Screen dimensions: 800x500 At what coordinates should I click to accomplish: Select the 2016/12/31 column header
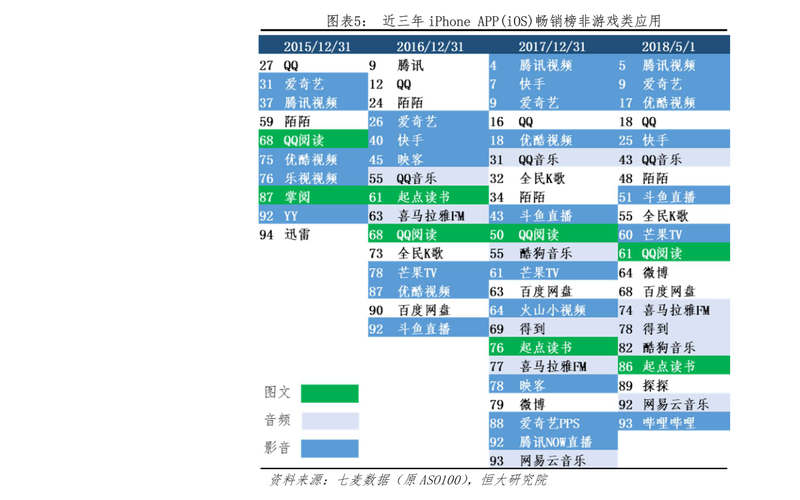click(x=430, y=46)
